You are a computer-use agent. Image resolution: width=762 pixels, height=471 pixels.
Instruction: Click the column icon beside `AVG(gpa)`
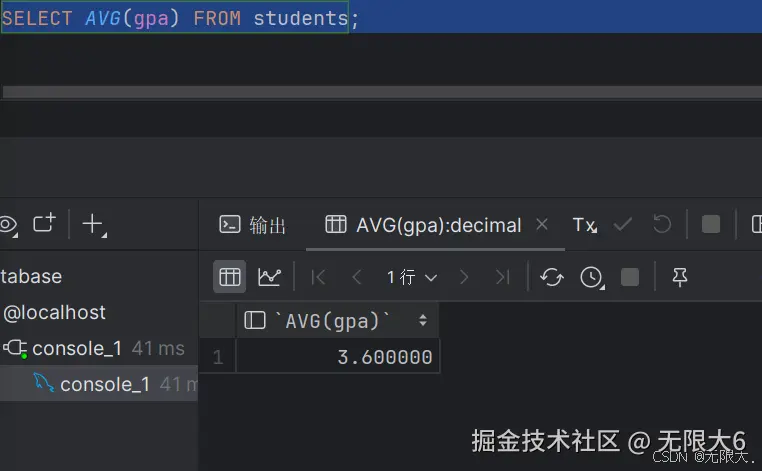click(255, 320)
